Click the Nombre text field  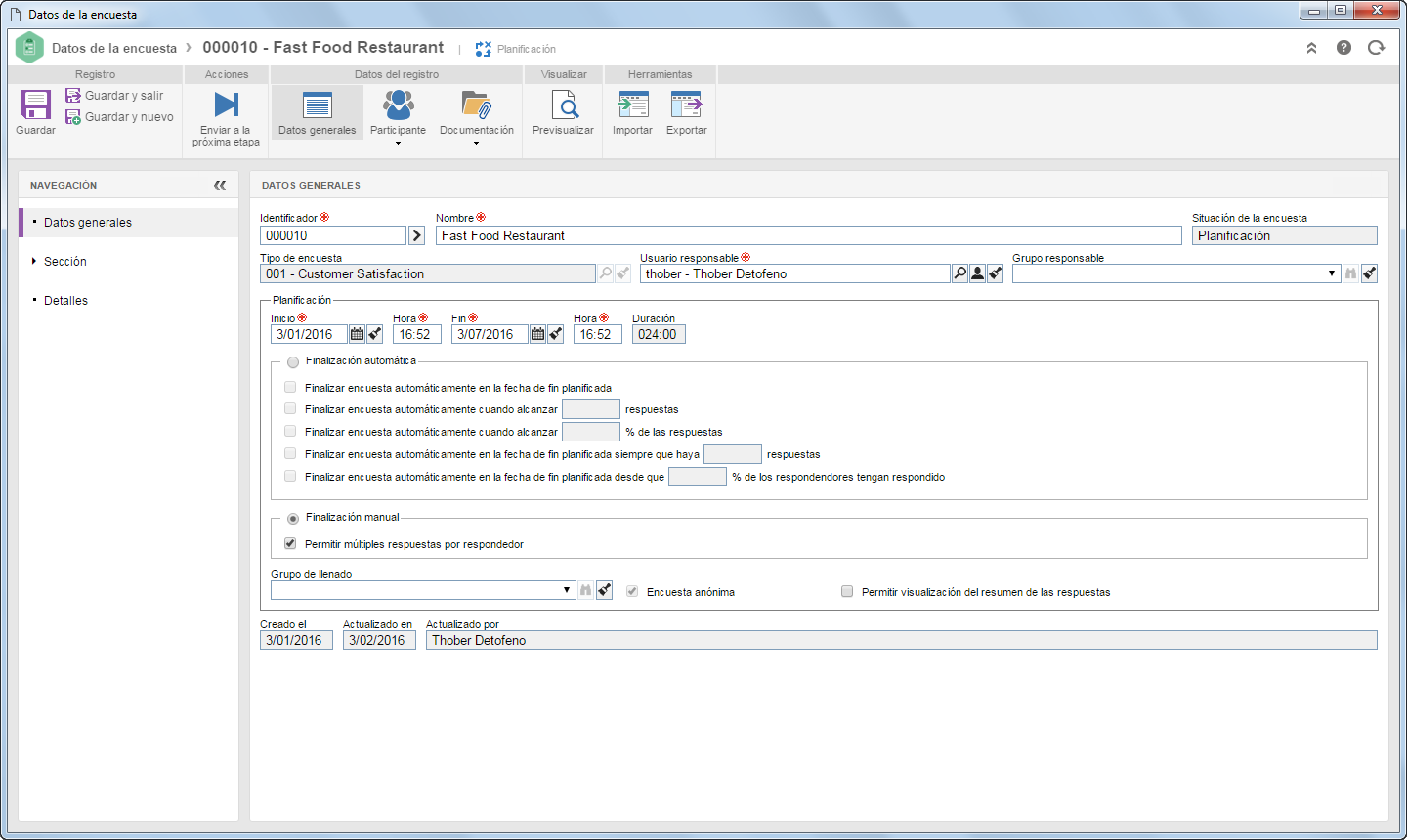coord(809,235)
